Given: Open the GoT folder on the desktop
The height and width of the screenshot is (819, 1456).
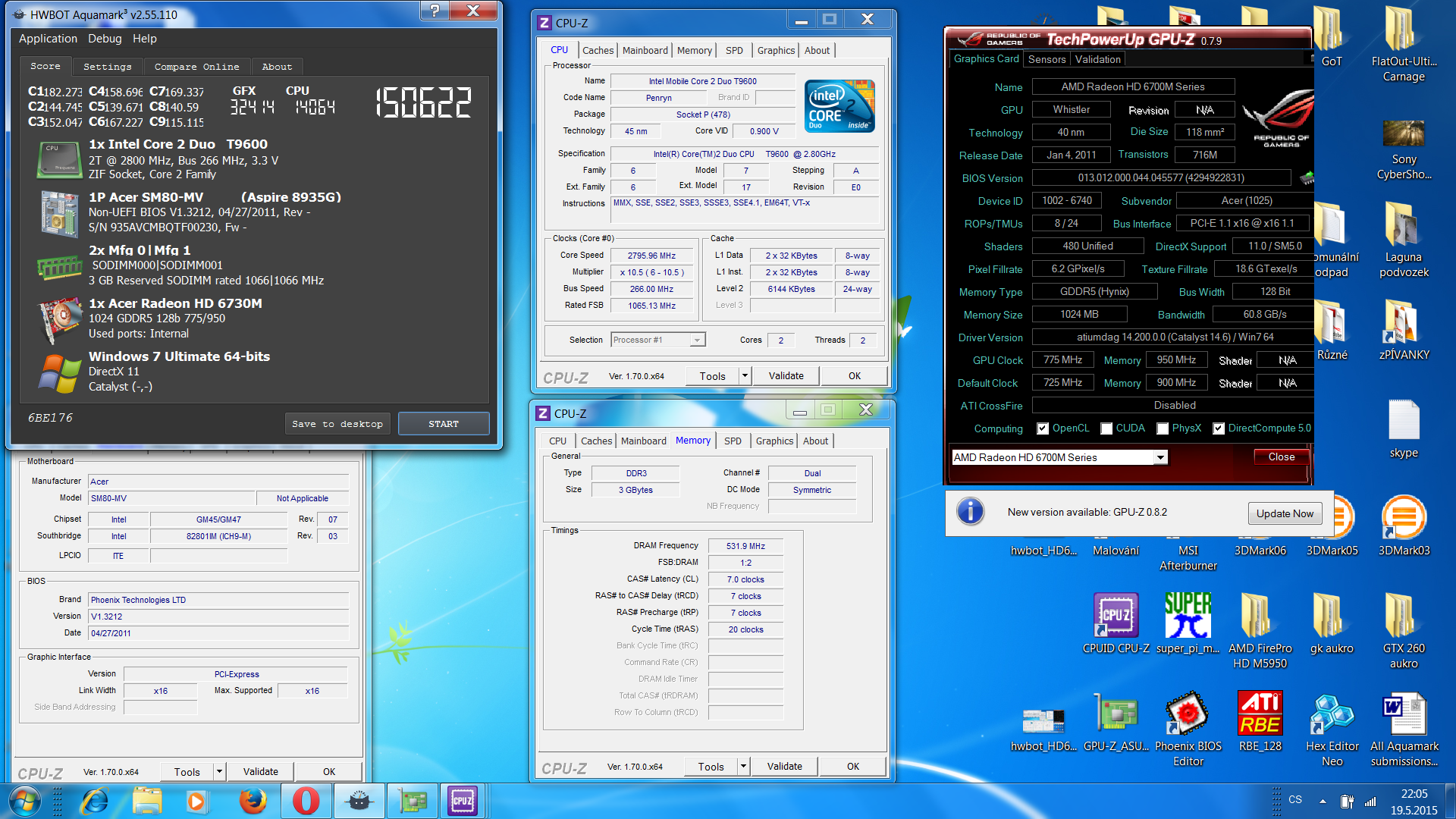Looking at the screenshot, I should (1332, 36).
